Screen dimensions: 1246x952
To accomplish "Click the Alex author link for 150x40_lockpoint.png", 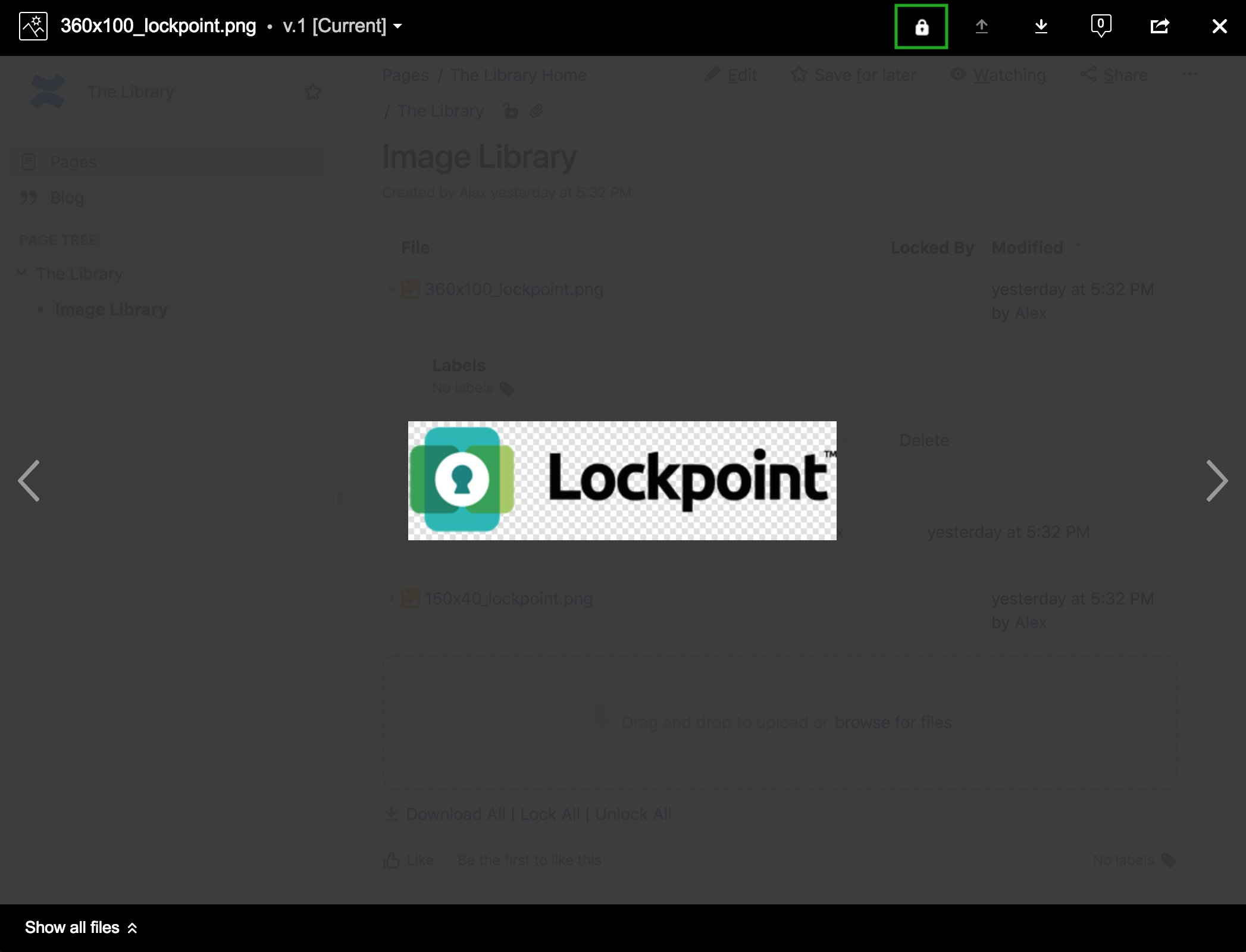I will 1031,622.
